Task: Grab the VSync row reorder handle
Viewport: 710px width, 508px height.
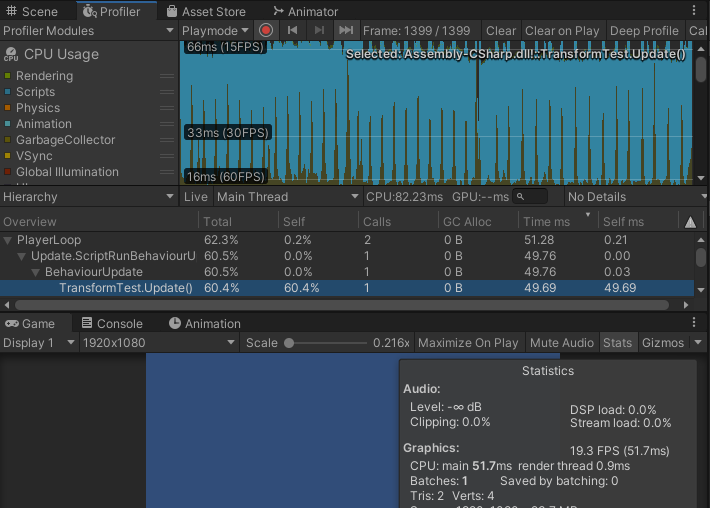Action: 167,156
